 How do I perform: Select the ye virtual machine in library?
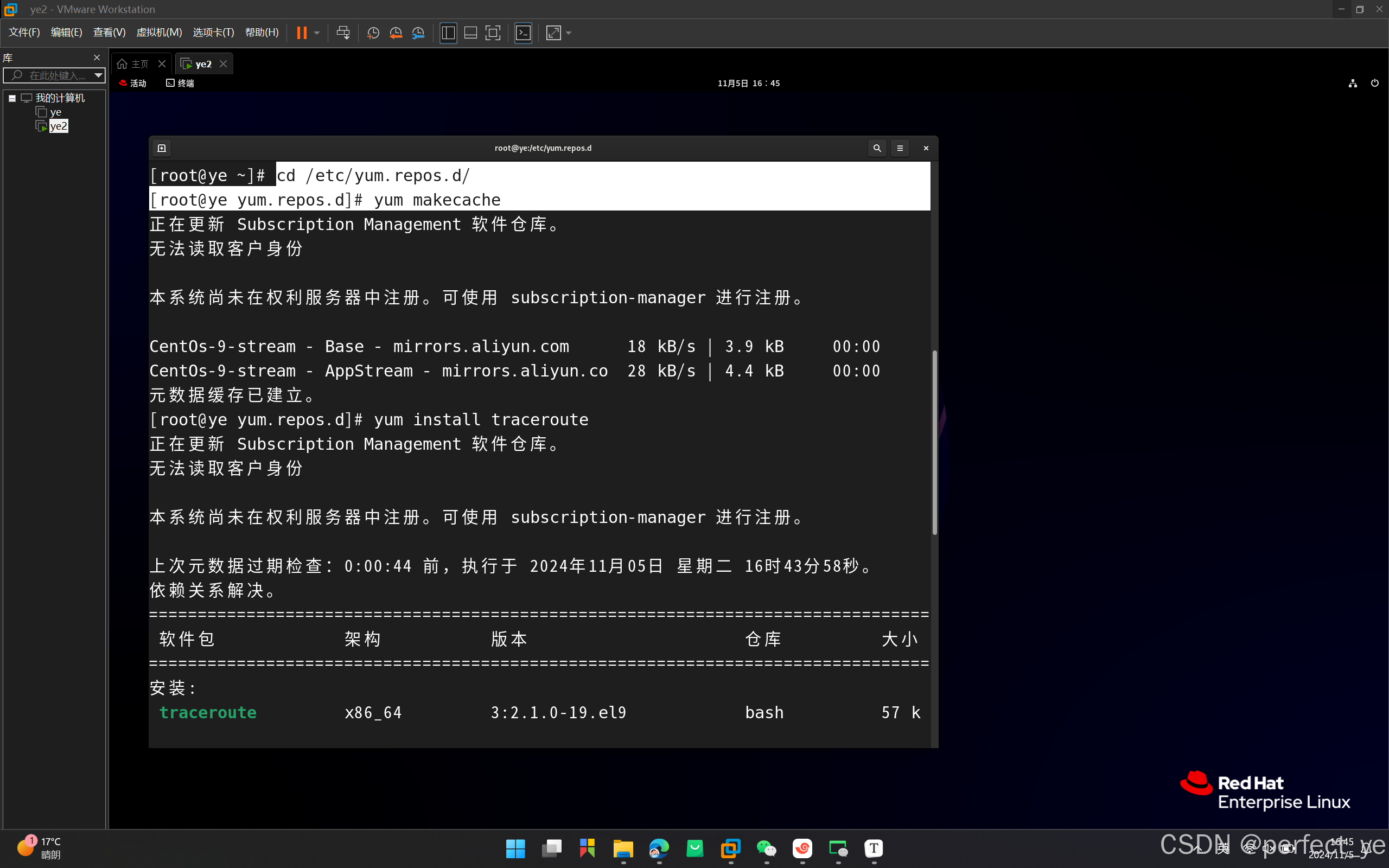[x=55, y=112]
